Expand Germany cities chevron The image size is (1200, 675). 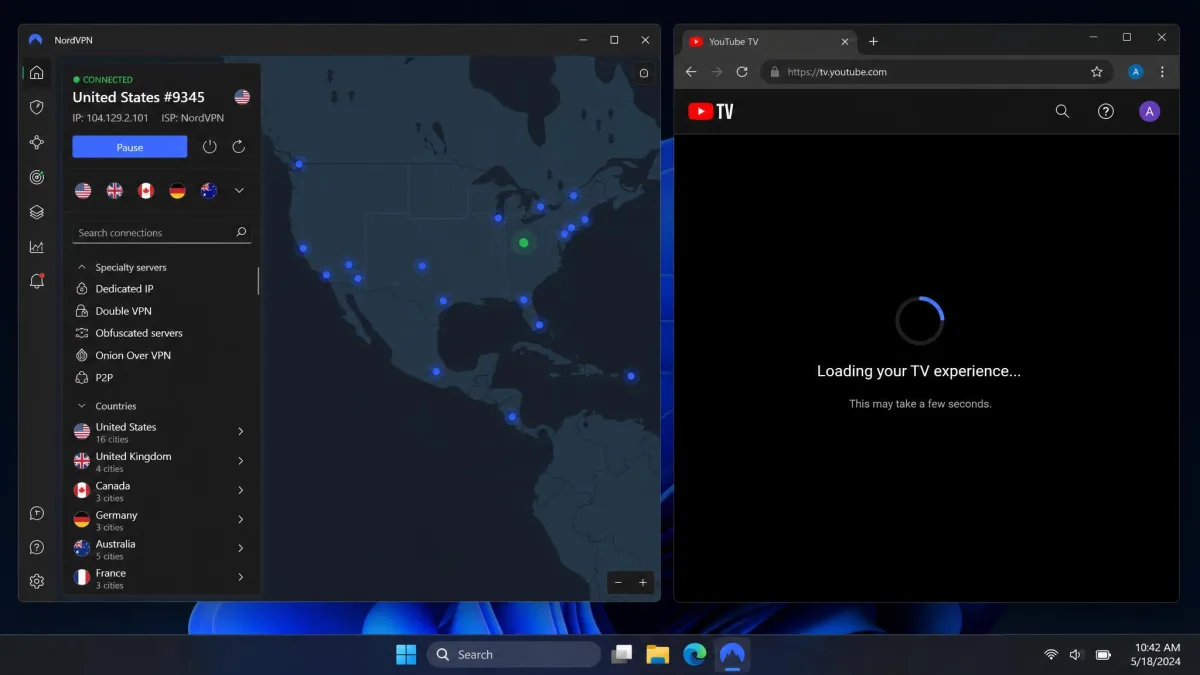point(241,519)
